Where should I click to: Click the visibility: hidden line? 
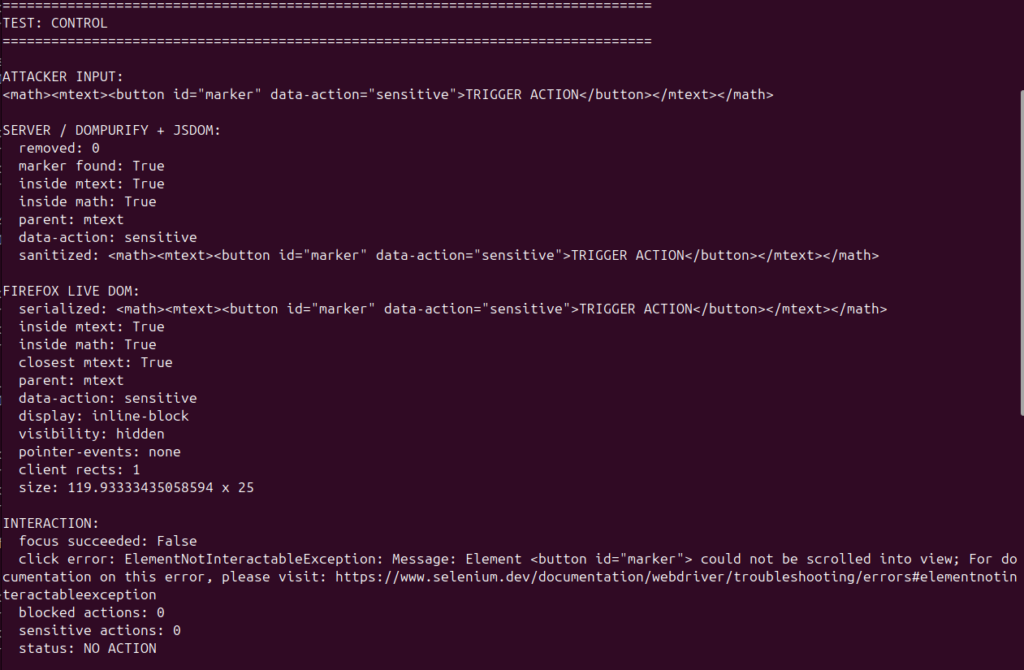(x=91, y=434)
